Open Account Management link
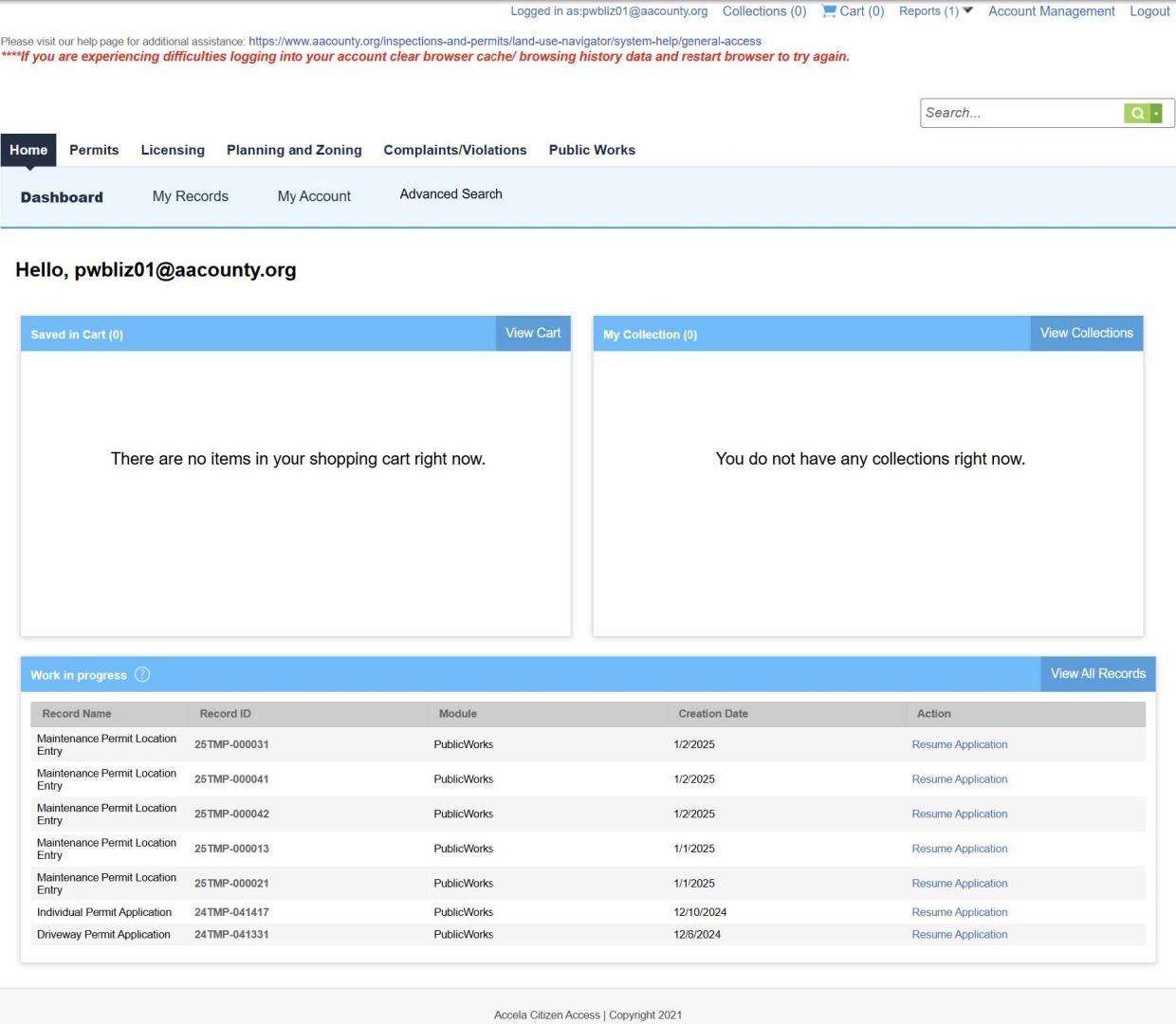1176x1024 pixels. click(x=1052, y=11)
